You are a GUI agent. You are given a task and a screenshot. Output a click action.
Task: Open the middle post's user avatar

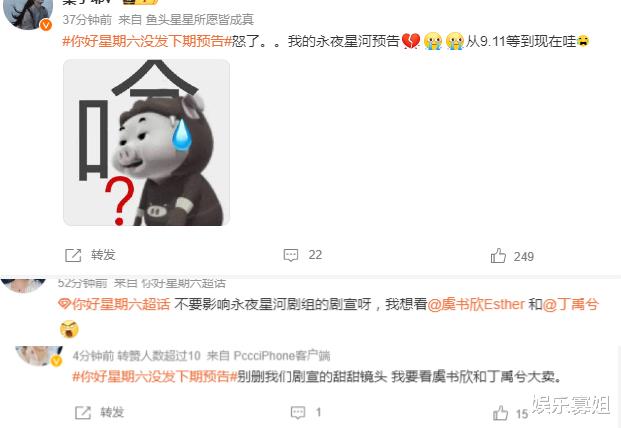pos(23,285)
